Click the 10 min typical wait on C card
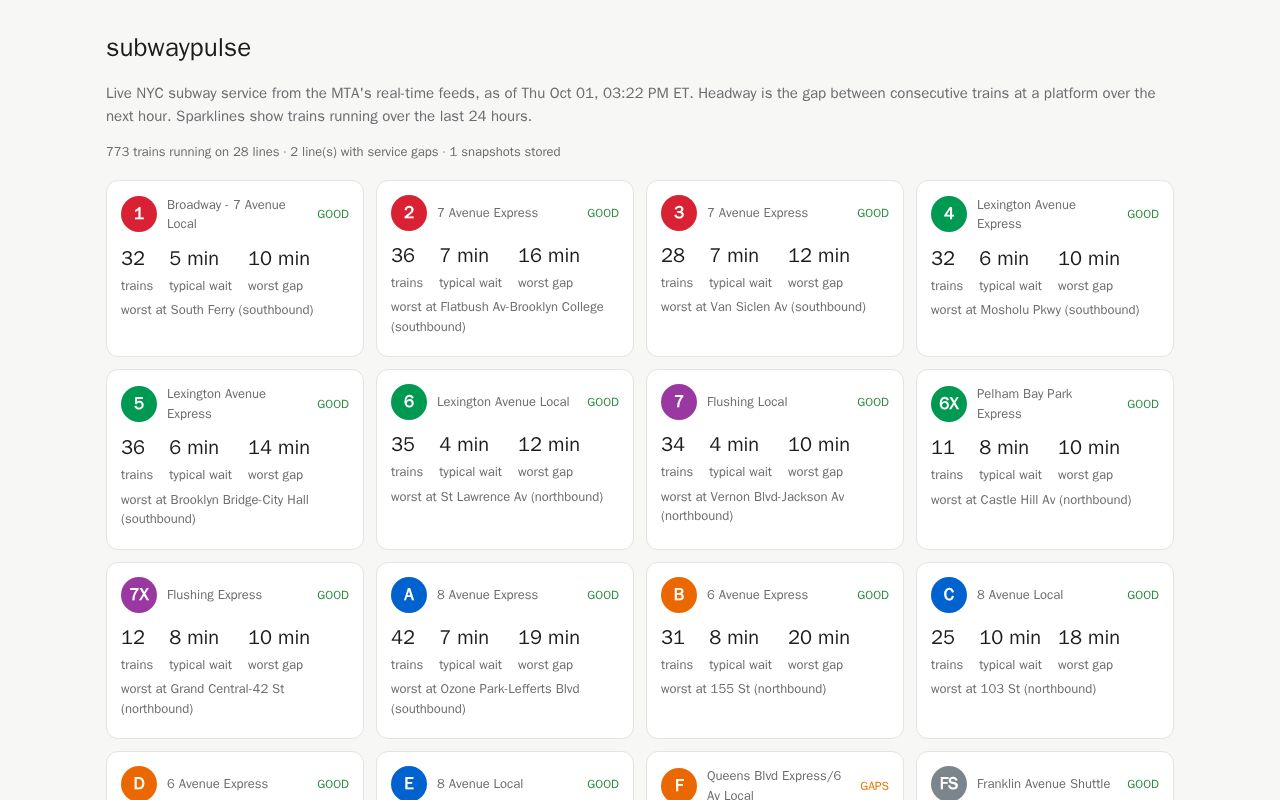 [1010, 637]
